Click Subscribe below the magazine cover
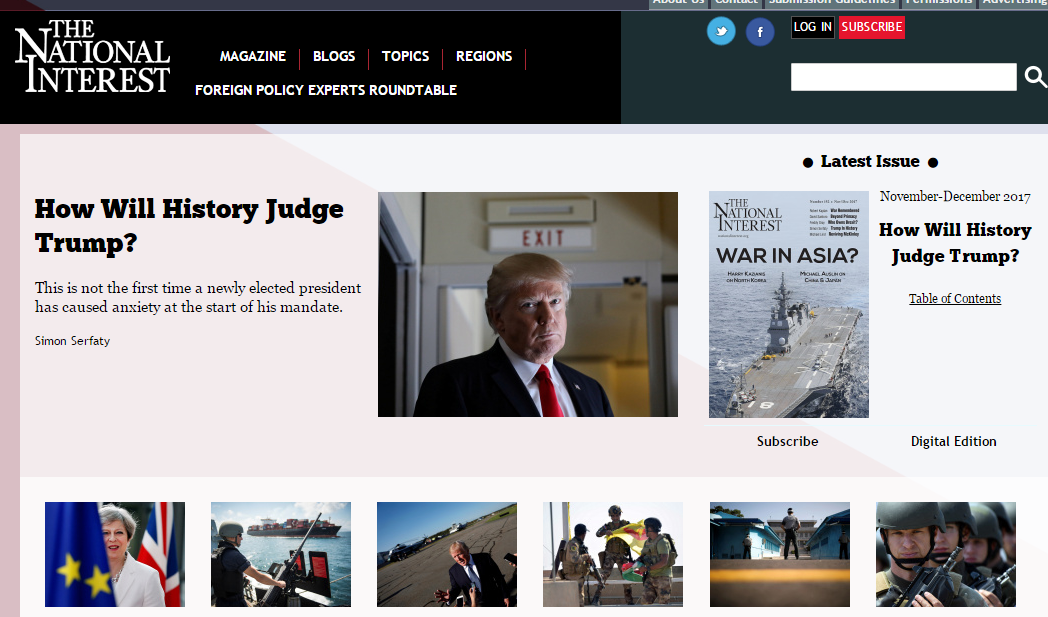 (787, 441)
